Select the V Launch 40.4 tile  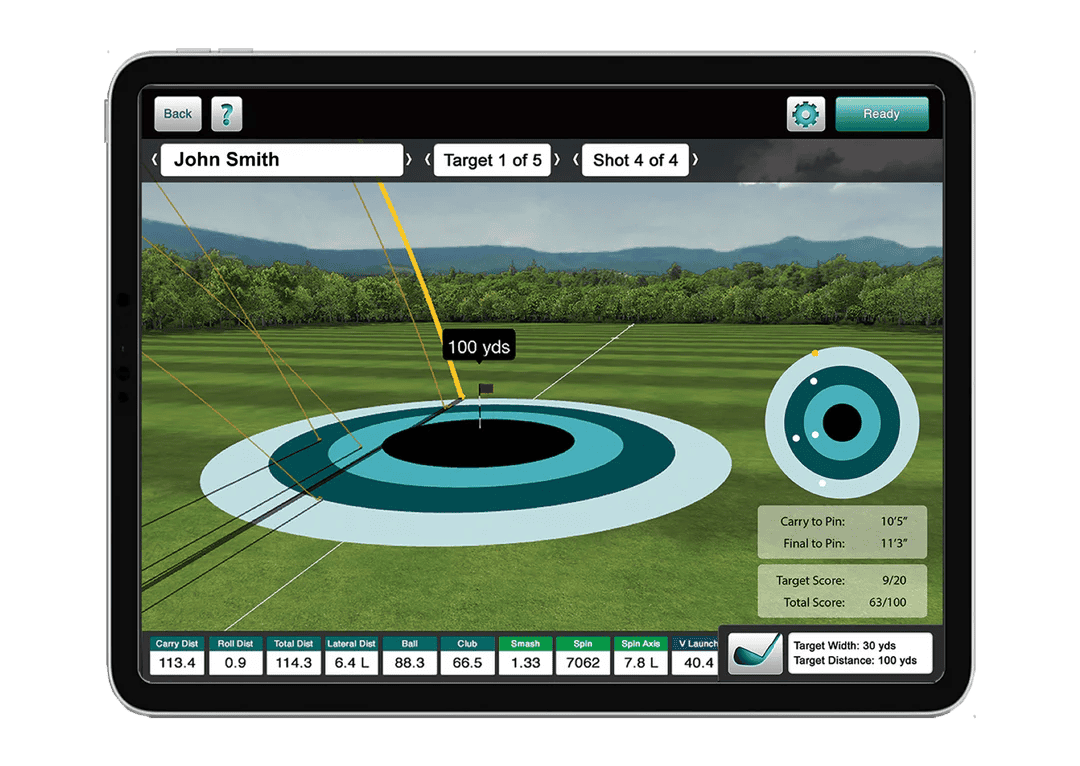click(x=696, y=655)
